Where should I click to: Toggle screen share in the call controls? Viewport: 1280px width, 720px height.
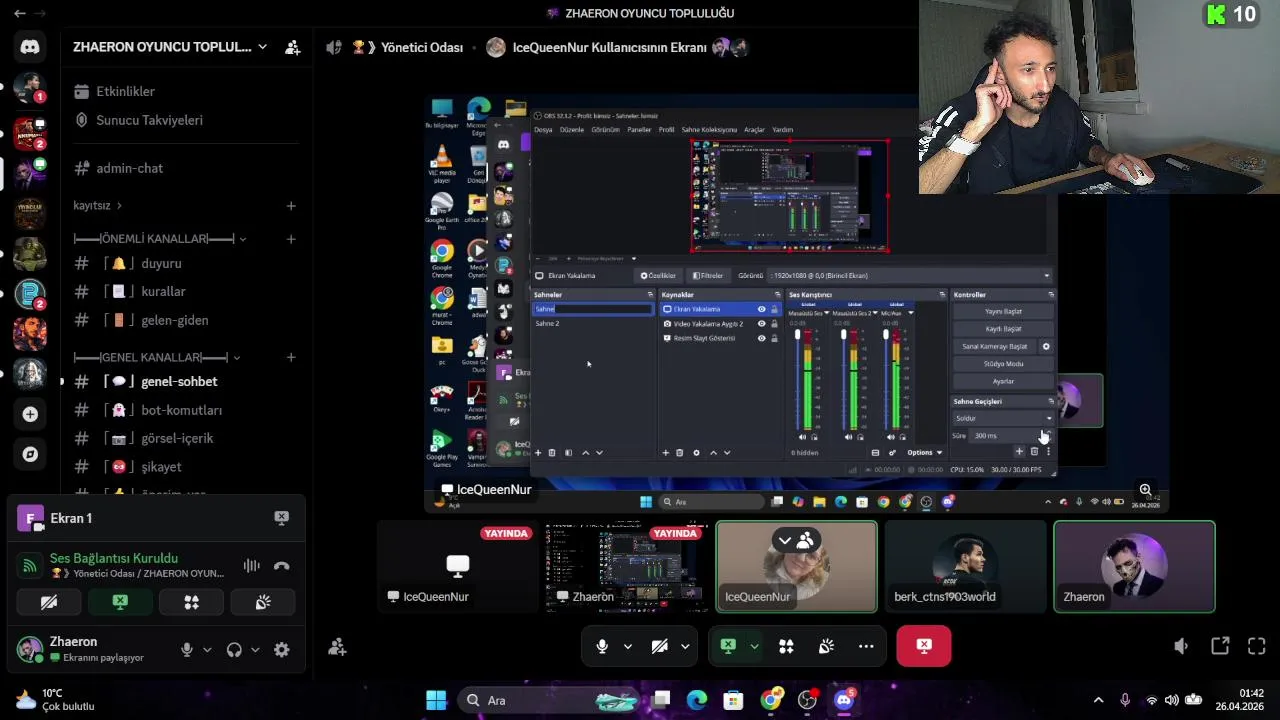coord(728,647)
